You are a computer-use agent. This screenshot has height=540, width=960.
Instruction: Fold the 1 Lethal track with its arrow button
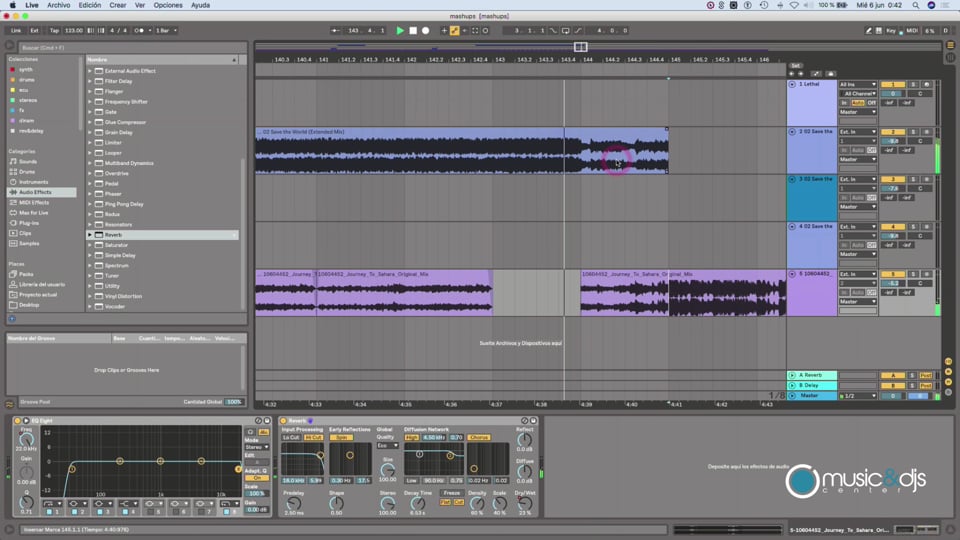click(x=792, y=84)
